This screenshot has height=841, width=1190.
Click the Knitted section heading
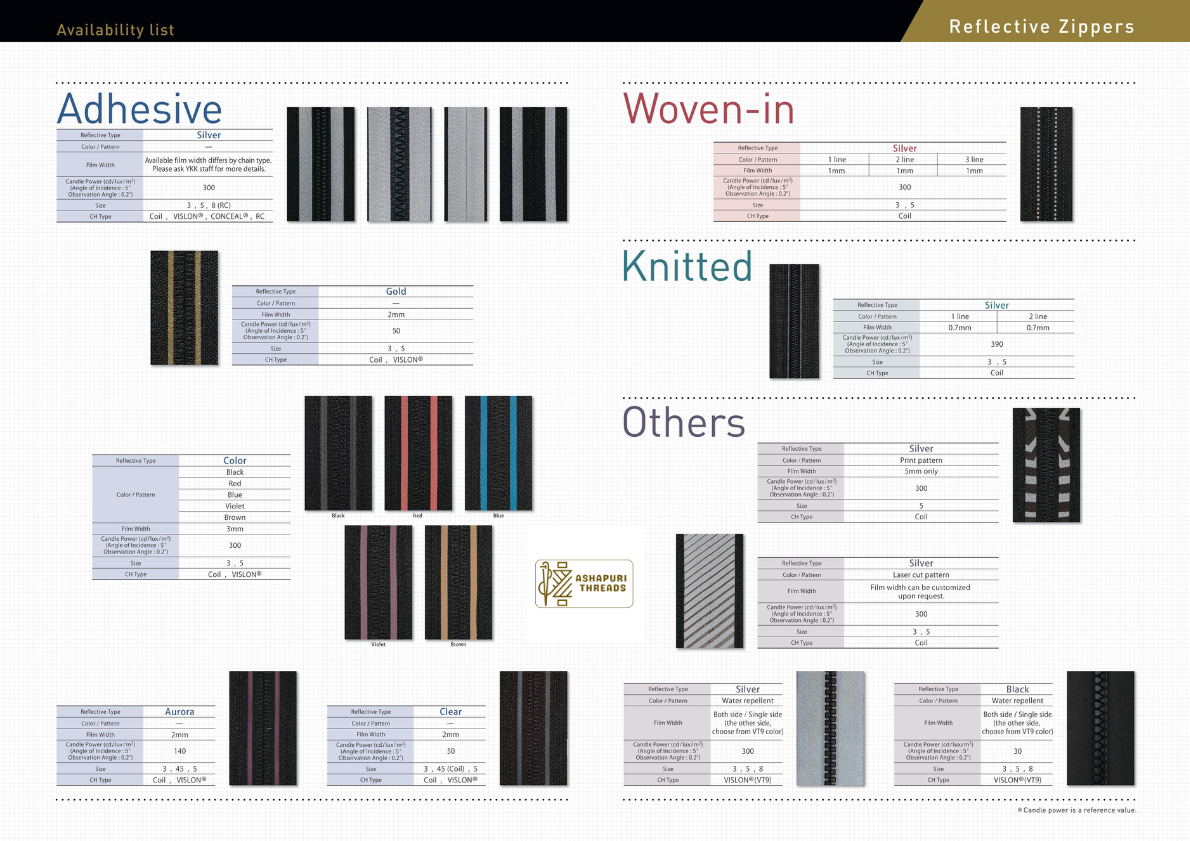click(687, 267)
